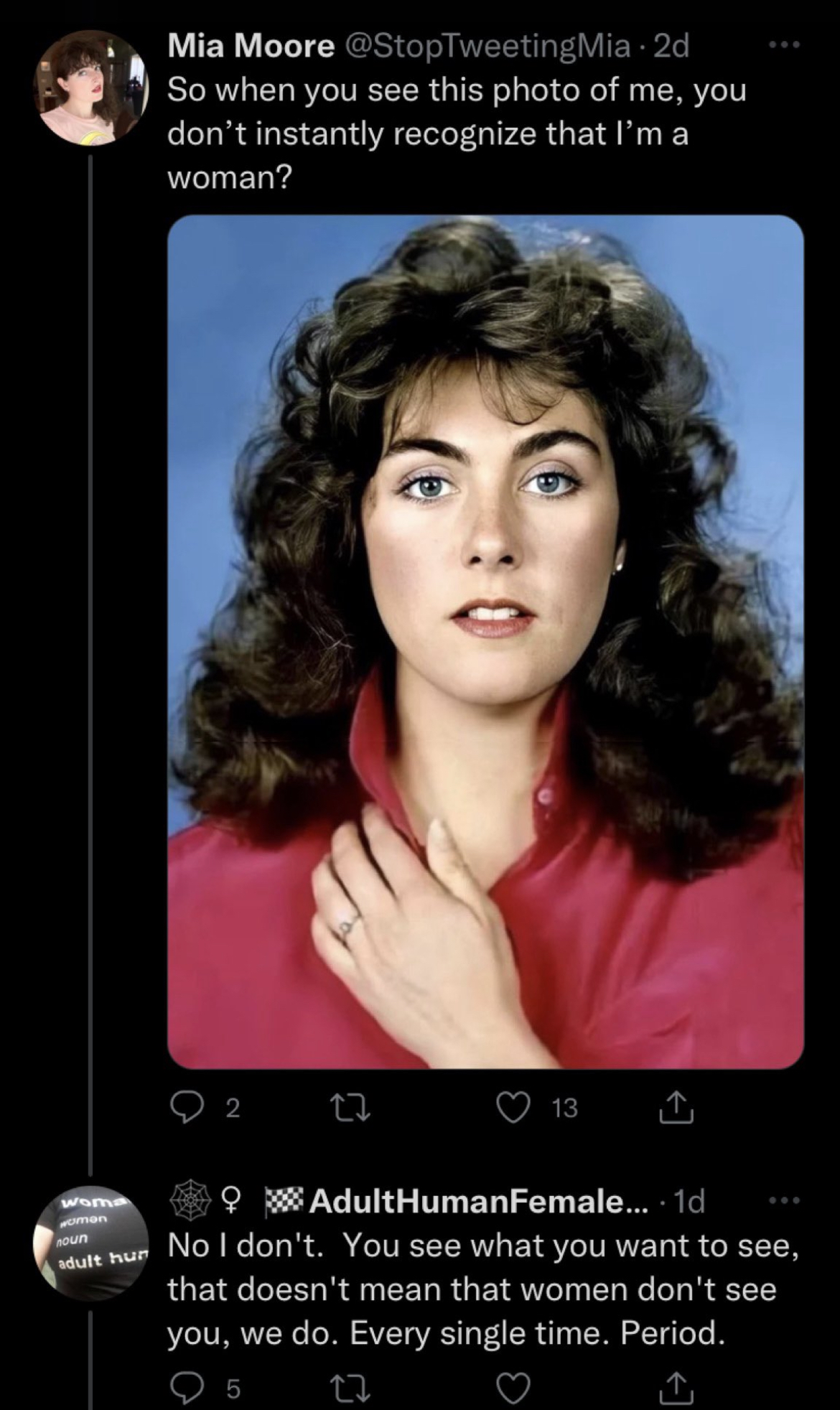This screenshot has height=1410, width=840.
Task: Open the Mia Moore display name
Action: tap(251, 46)
